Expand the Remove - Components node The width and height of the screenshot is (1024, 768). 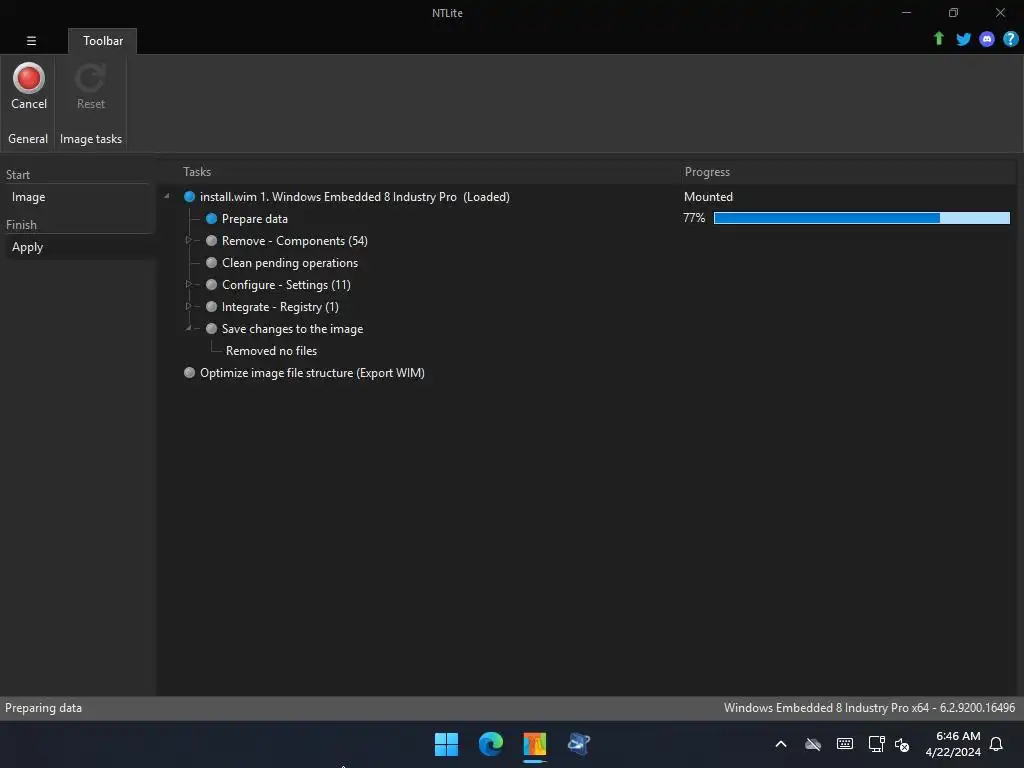(x=188, y=240)
